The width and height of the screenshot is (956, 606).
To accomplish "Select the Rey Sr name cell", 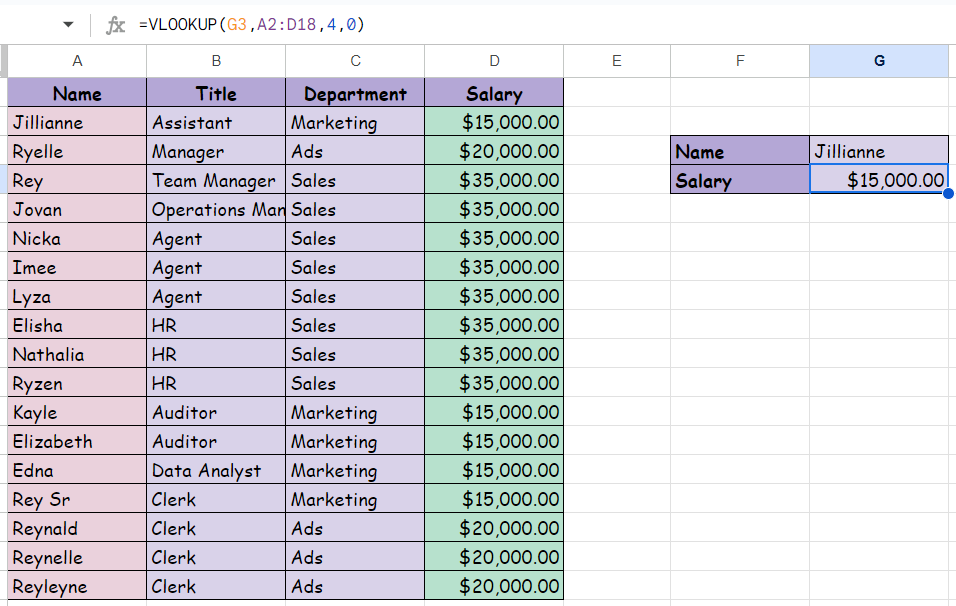I will click(x=77, y=500).
